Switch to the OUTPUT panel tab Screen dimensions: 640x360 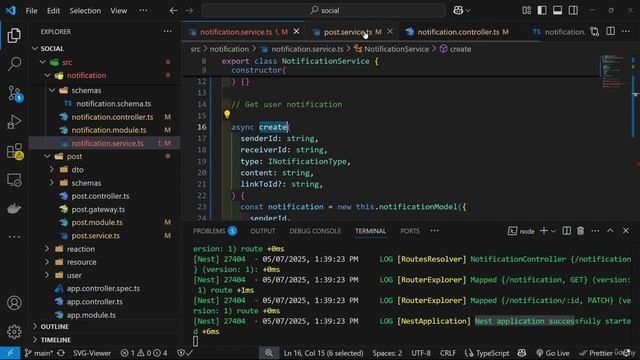point(262,231)
